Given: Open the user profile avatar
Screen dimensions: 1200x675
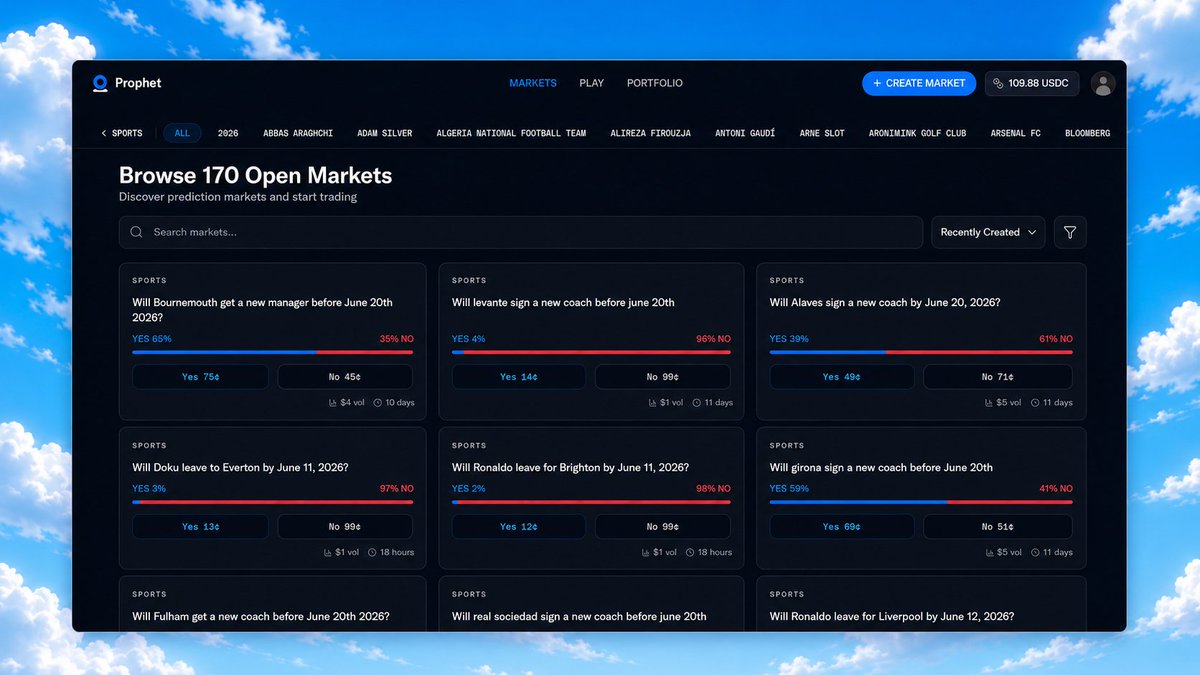Looking at the screenshot, I should pyautogui.click(x=1103, y=83).
